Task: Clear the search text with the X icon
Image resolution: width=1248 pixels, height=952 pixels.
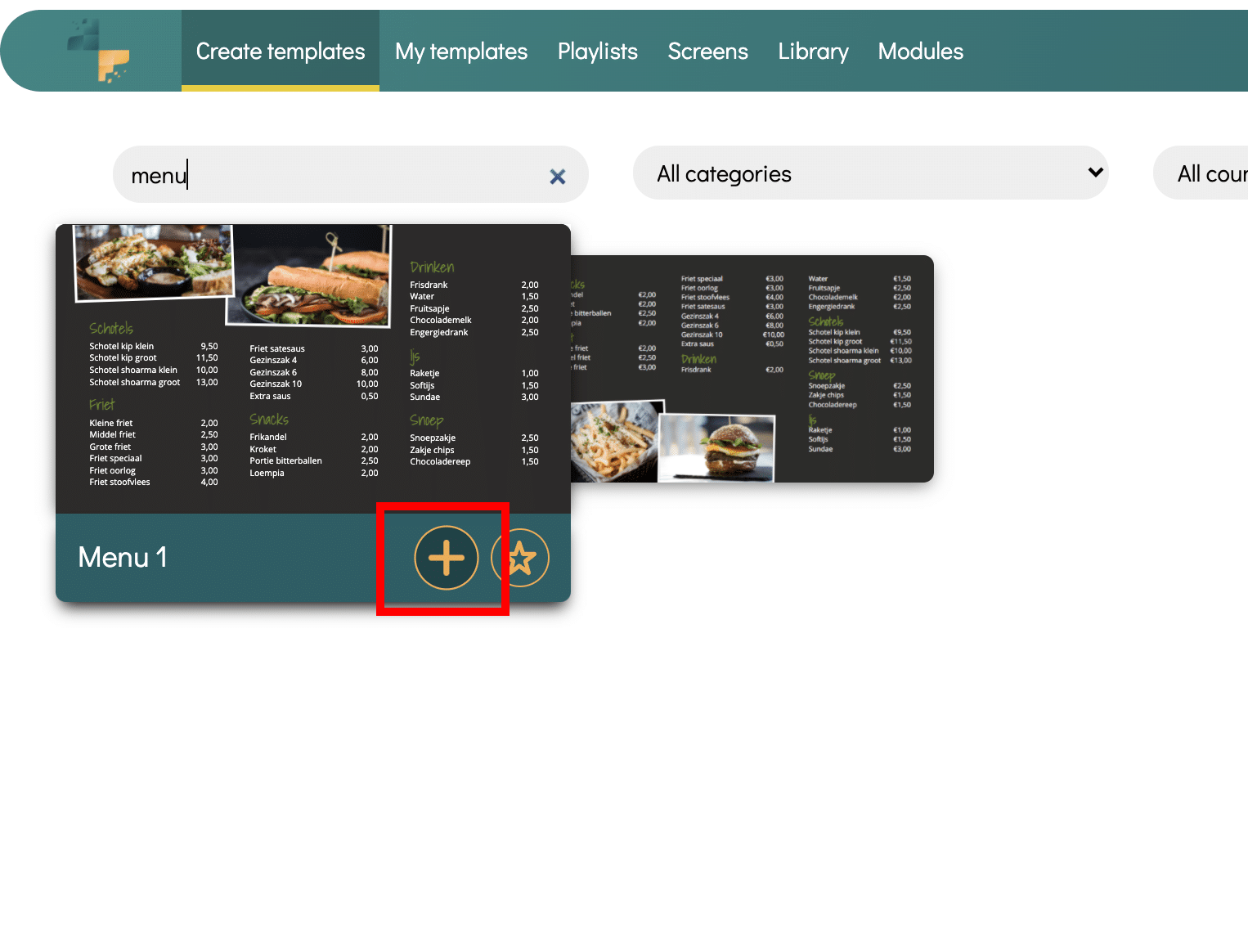Action: click(x=558, y=177)
